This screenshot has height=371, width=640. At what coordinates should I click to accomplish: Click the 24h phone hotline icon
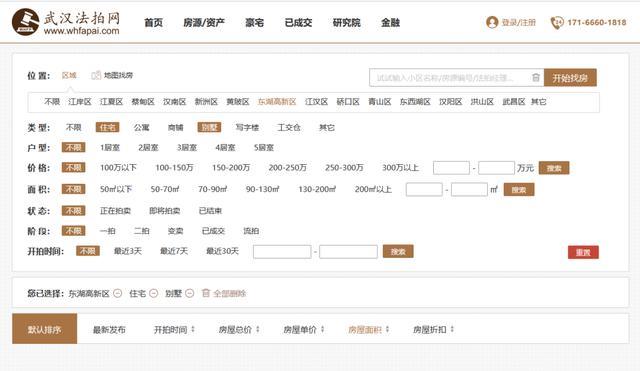(x=557, y=22)
